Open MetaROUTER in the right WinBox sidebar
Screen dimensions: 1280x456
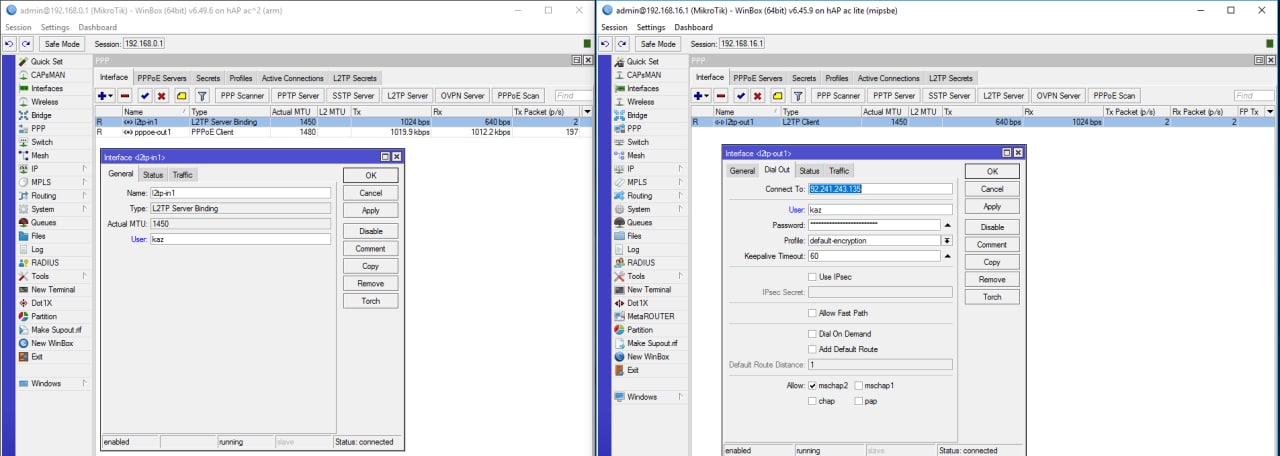click(x=650, y=316)
